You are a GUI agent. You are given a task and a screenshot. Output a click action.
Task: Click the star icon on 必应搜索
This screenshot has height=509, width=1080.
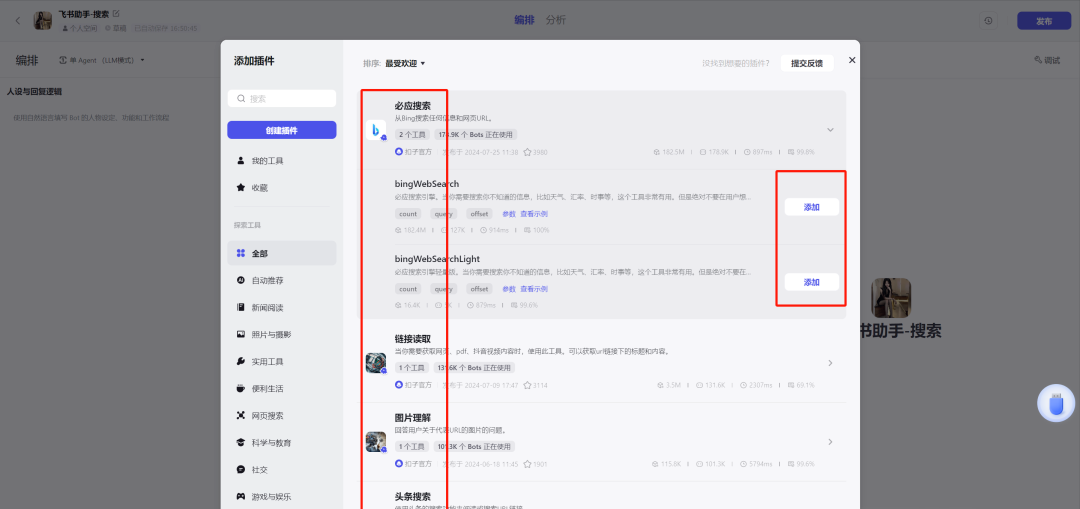(527, 152)
